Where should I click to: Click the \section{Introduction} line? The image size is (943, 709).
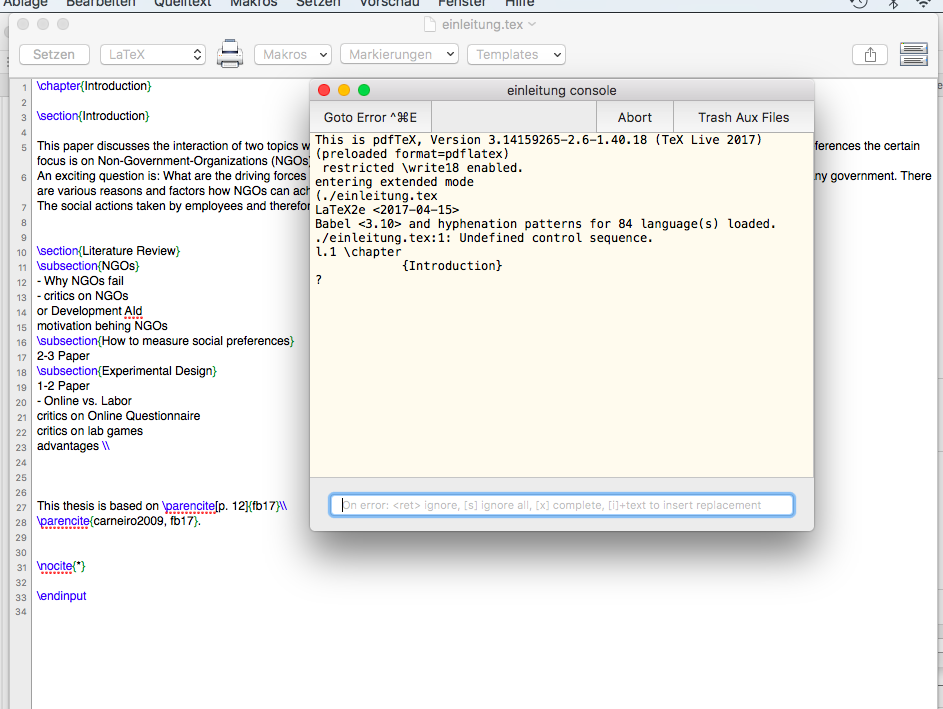[93, 116]
